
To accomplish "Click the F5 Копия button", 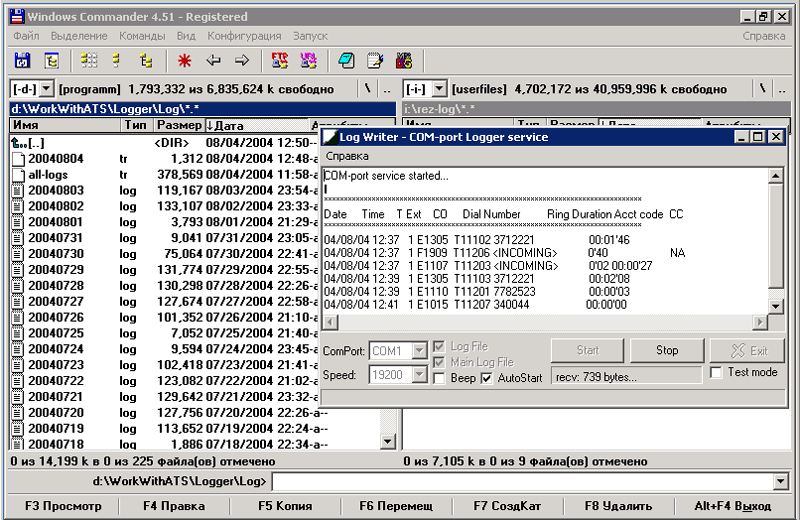I will point(283,506).
